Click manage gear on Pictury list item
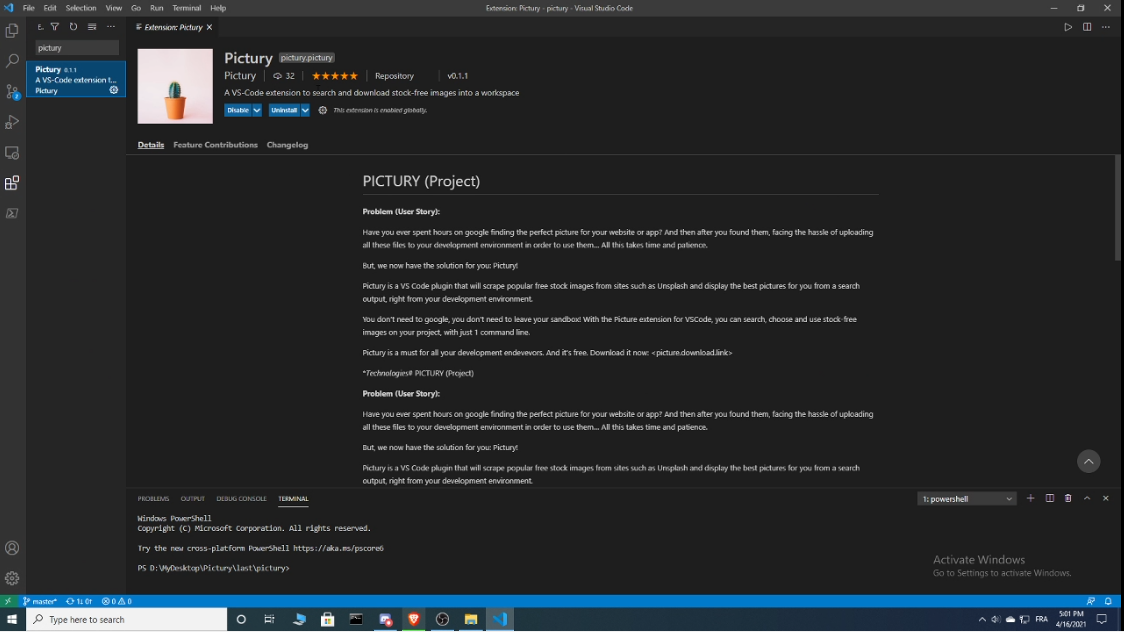The image size is (1124, 632). tap(113, 90)
